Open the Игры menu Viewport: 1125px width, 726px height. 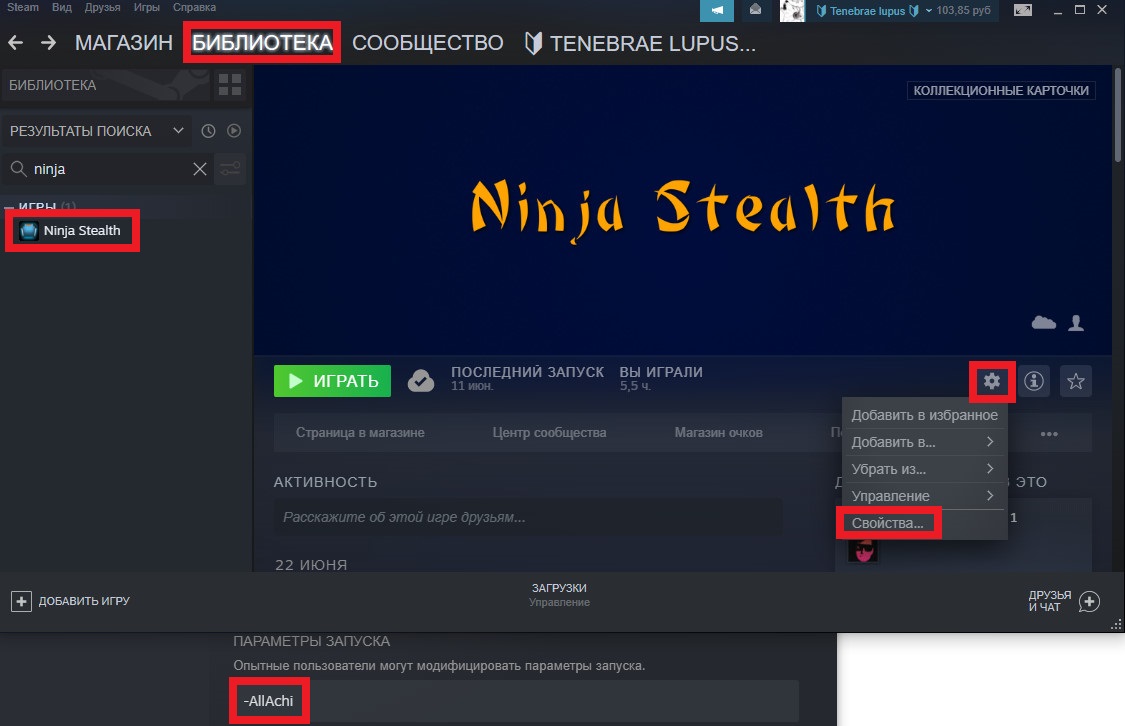click(146, 7)
